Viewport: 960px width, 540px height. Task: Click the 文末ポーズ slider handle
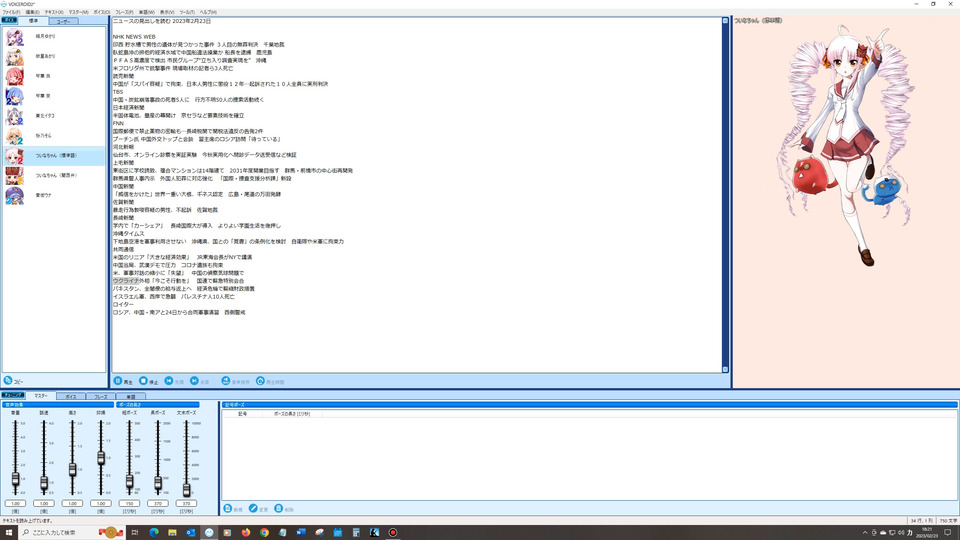186,489
